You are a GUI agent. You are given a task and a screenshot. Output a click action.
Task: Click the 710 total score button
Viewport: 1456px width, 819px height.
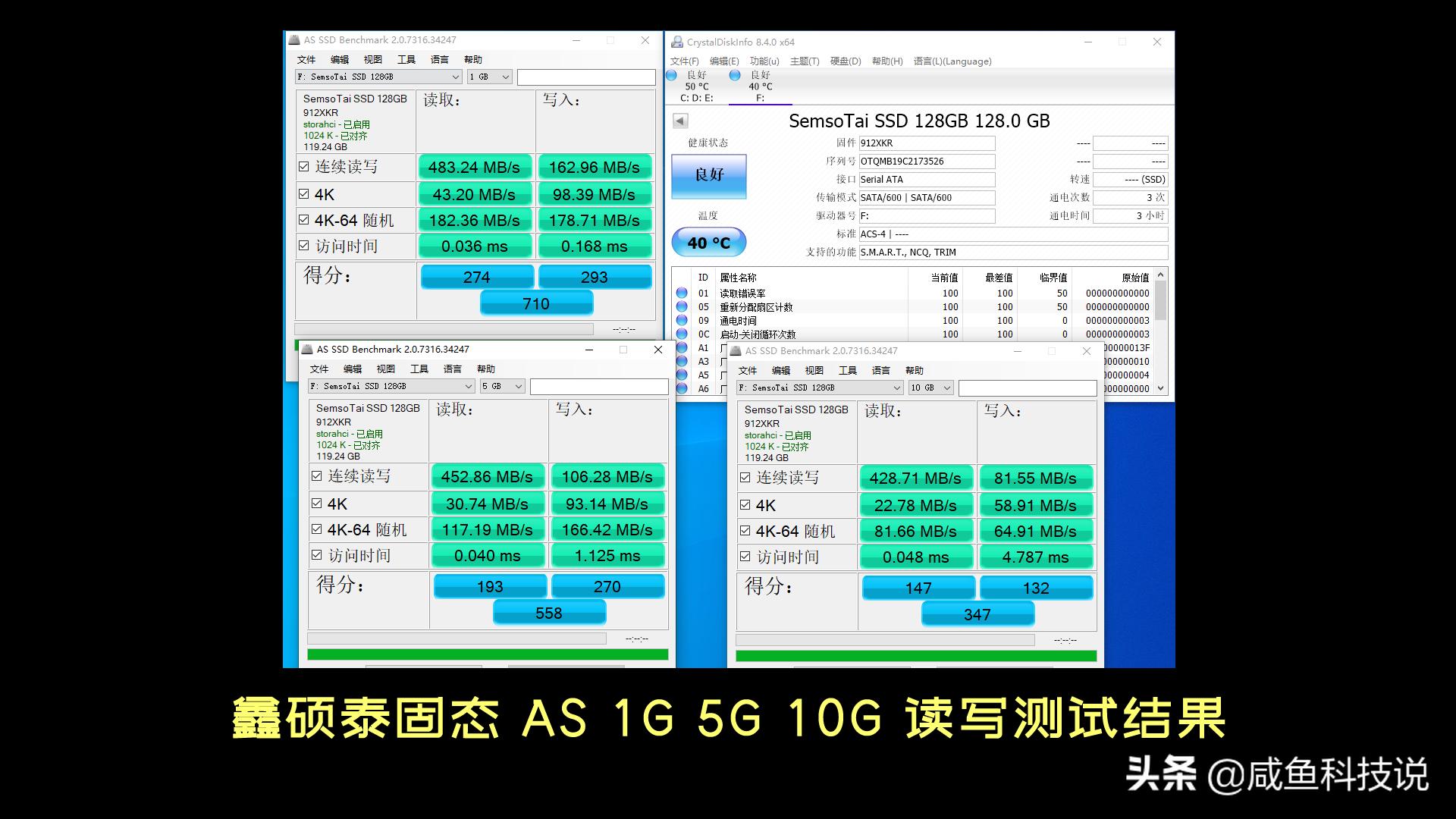click(536, 303)
